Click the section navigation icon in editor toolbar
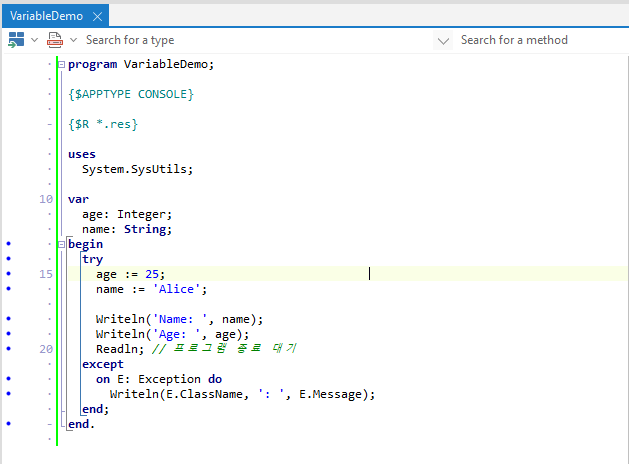Screen dimensions: 629x464 click(16, 40)
